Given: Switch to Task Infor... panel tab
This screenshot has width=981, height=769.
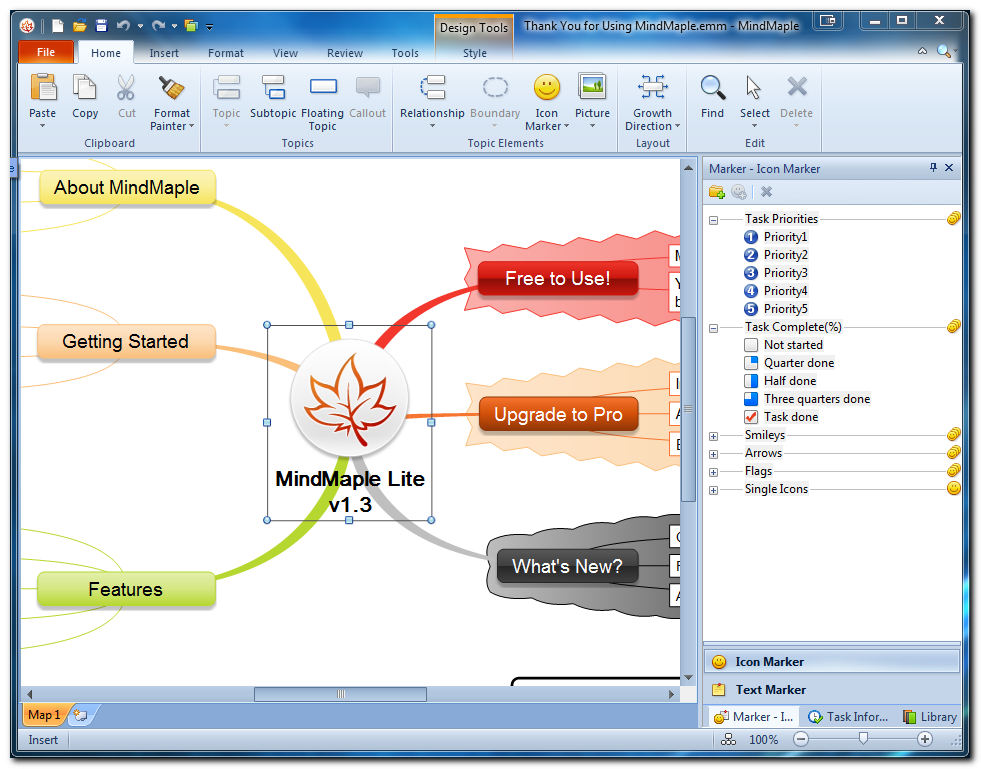Looking at the screenshot, I should click(x=848, y=717).
